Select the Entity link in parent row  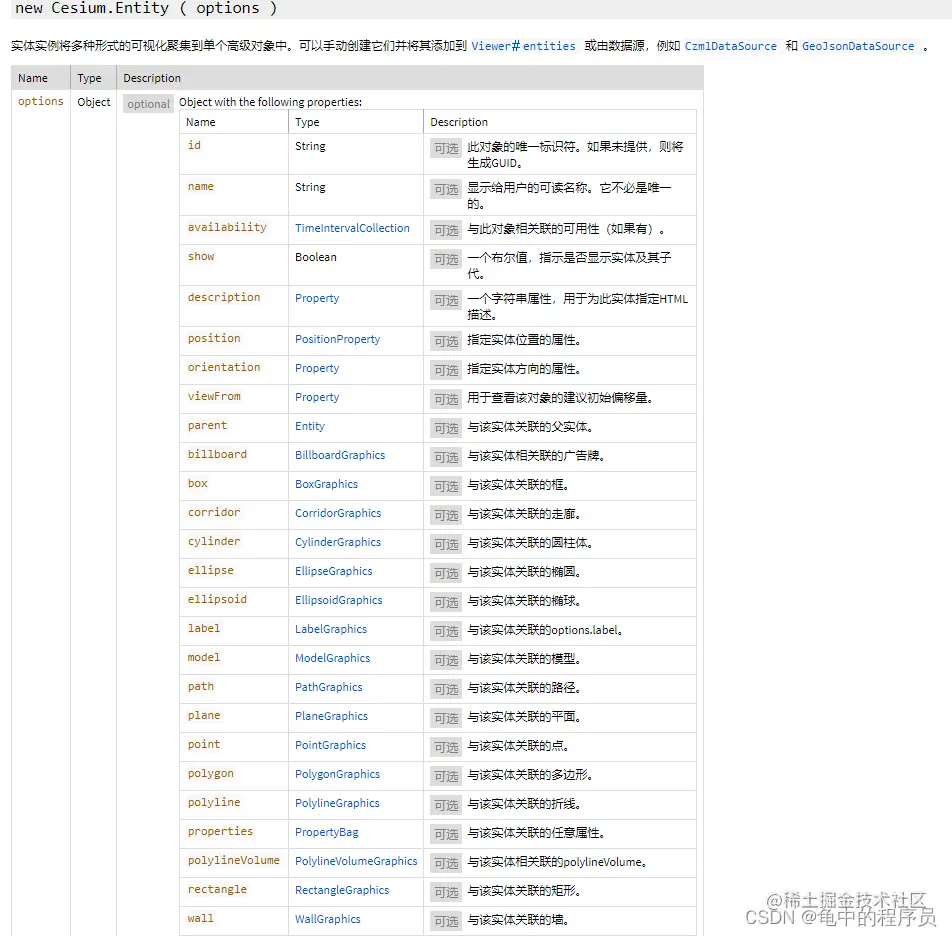click(x=310, y=425)
